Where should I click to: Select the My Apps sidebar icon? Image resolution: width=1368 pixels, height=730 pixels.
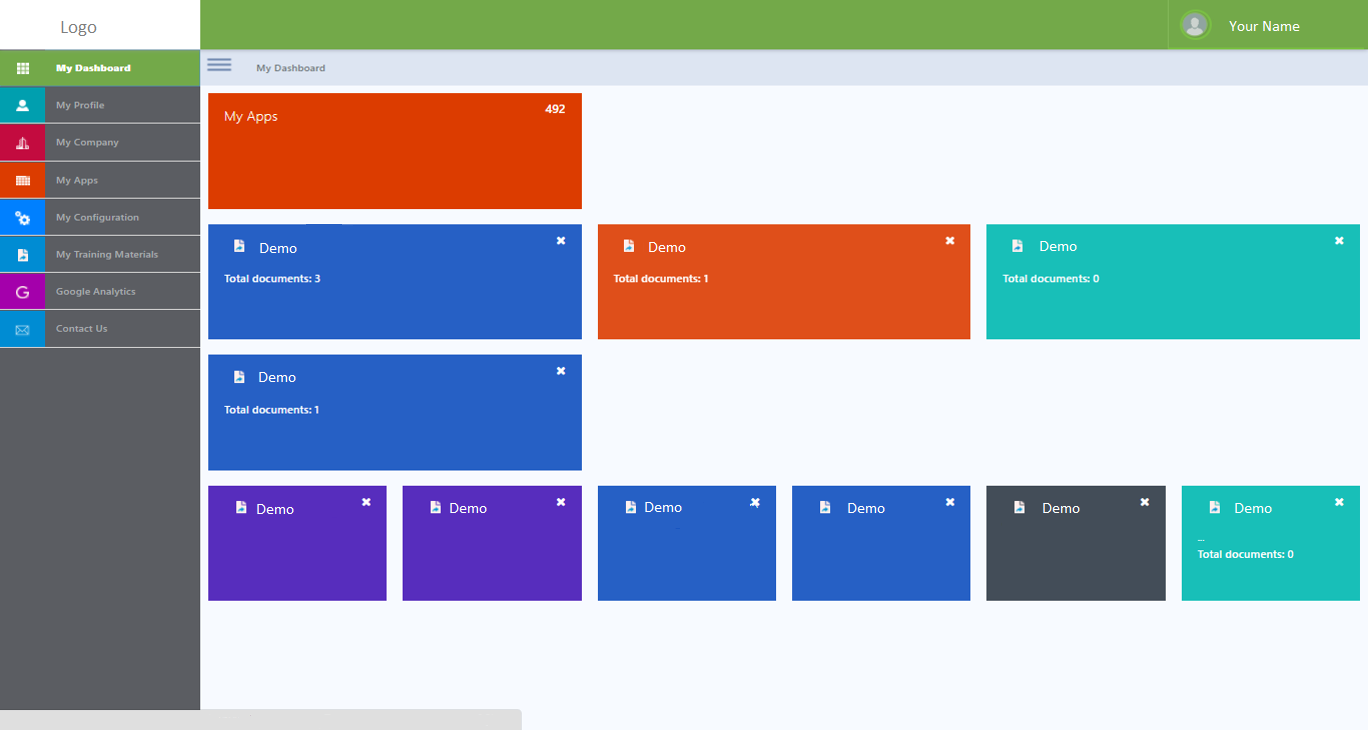[x=23, y=180]
